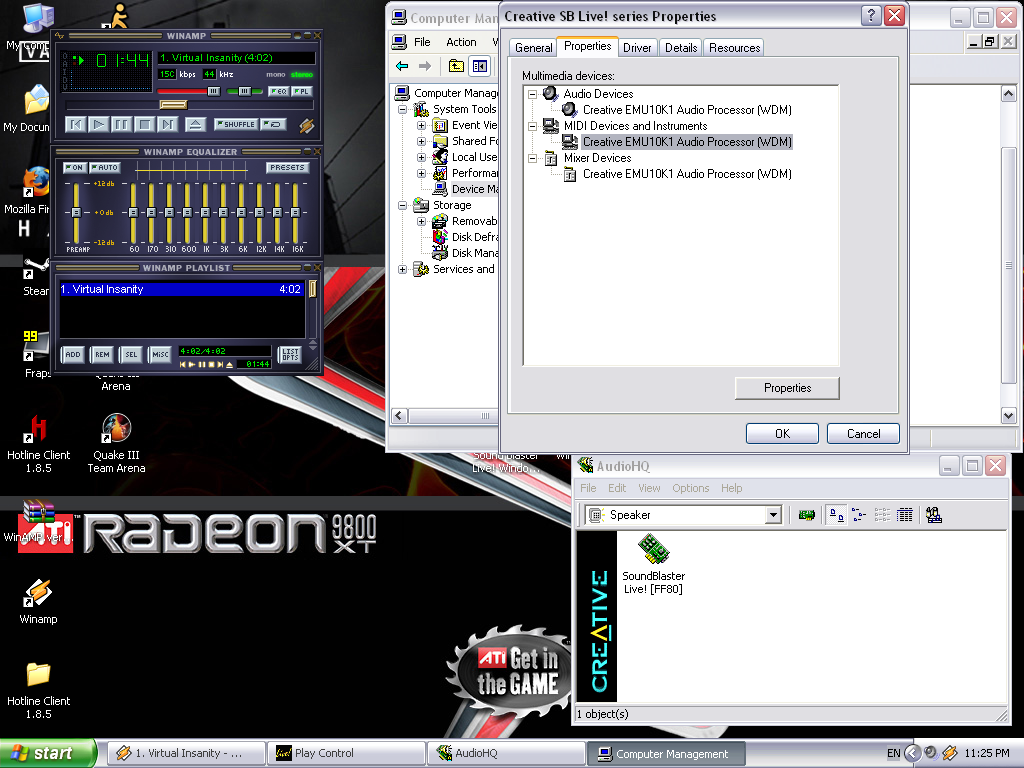This screenshot has height=768, width=1024.
Task: Click the Winamp lightning bolt logo icon
Action: [307, 125]
